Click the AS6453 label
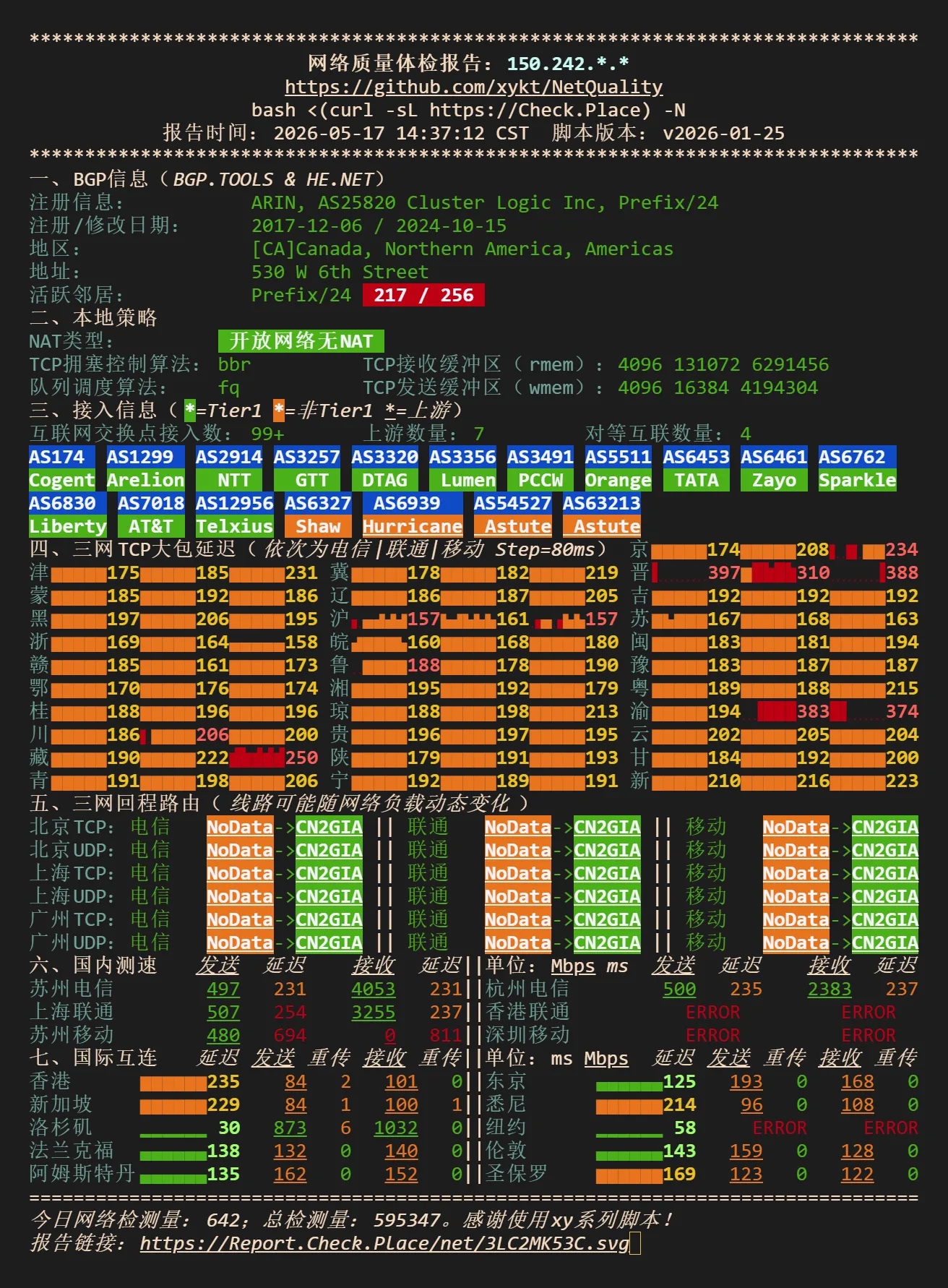 pyautogui.click(x=696, y=457)
